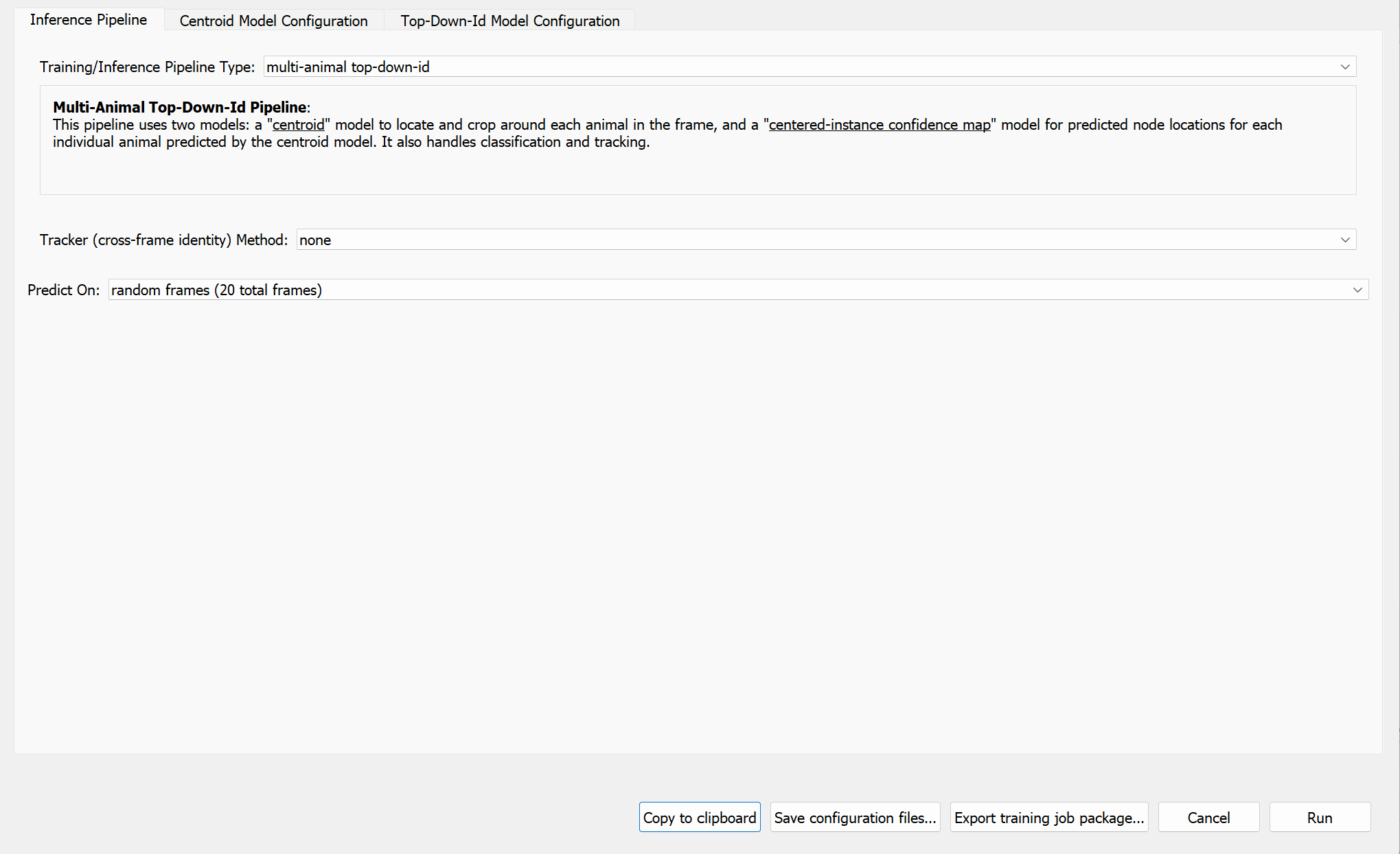Screen dimensions: 1400x854
Task: Click Save configuration files... button
Action: click(x=855, y=818)
